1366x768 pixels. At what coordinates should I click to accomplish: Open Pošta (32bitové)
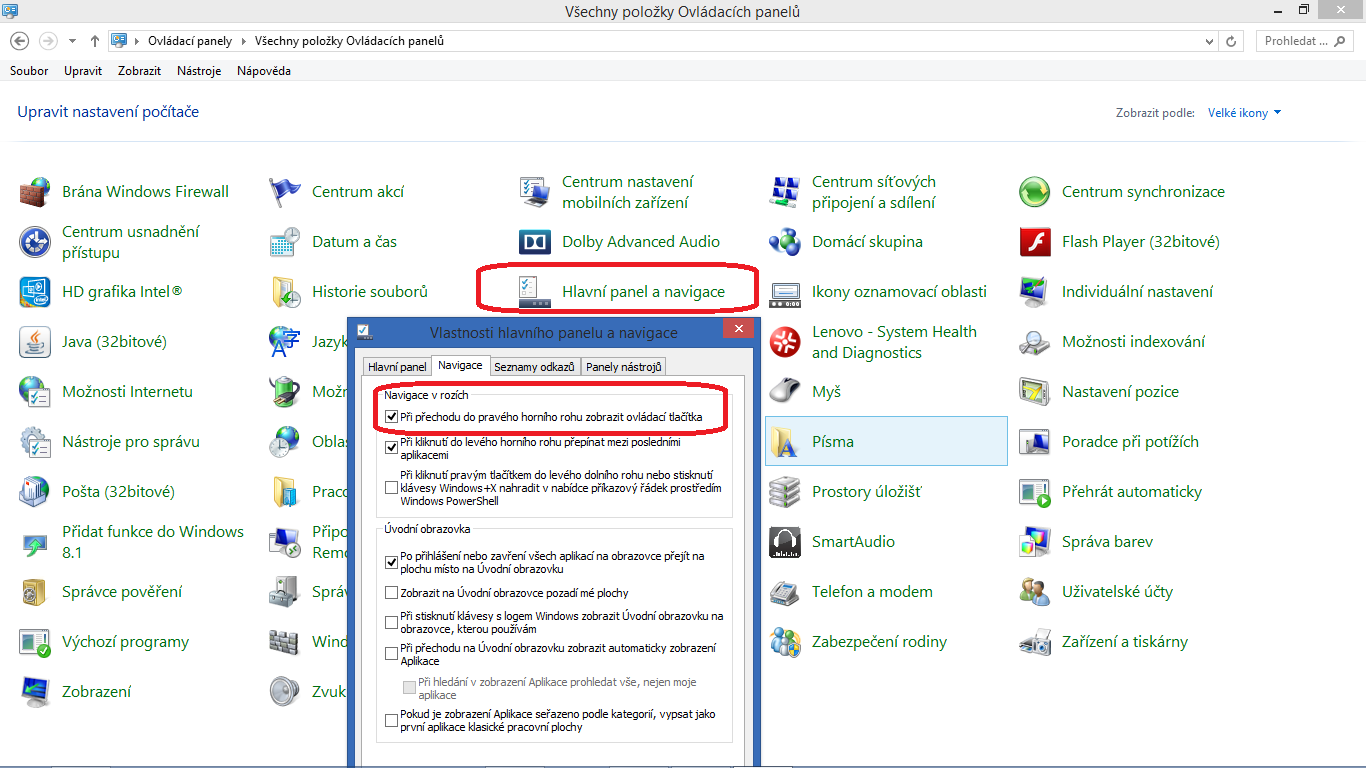pyautogui.click(x=97, y=492)
